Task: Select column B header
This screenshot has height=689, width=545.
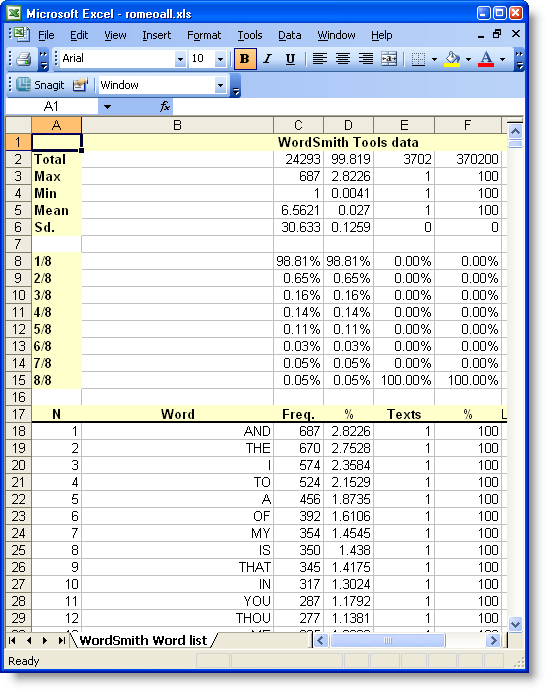Action: click(177, 125)
